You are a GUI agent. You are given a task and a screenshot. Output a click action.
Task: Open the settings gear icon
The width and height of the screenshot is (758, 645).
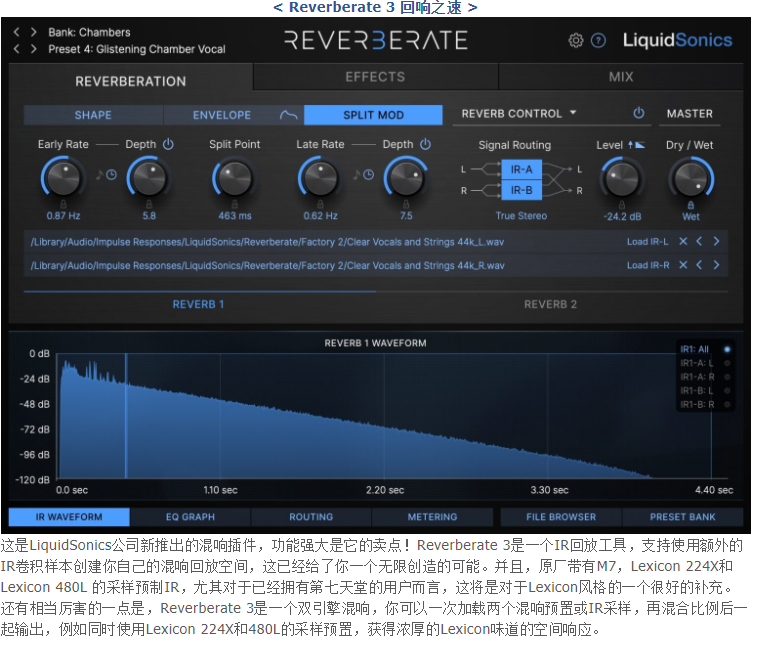pos(576,41)
